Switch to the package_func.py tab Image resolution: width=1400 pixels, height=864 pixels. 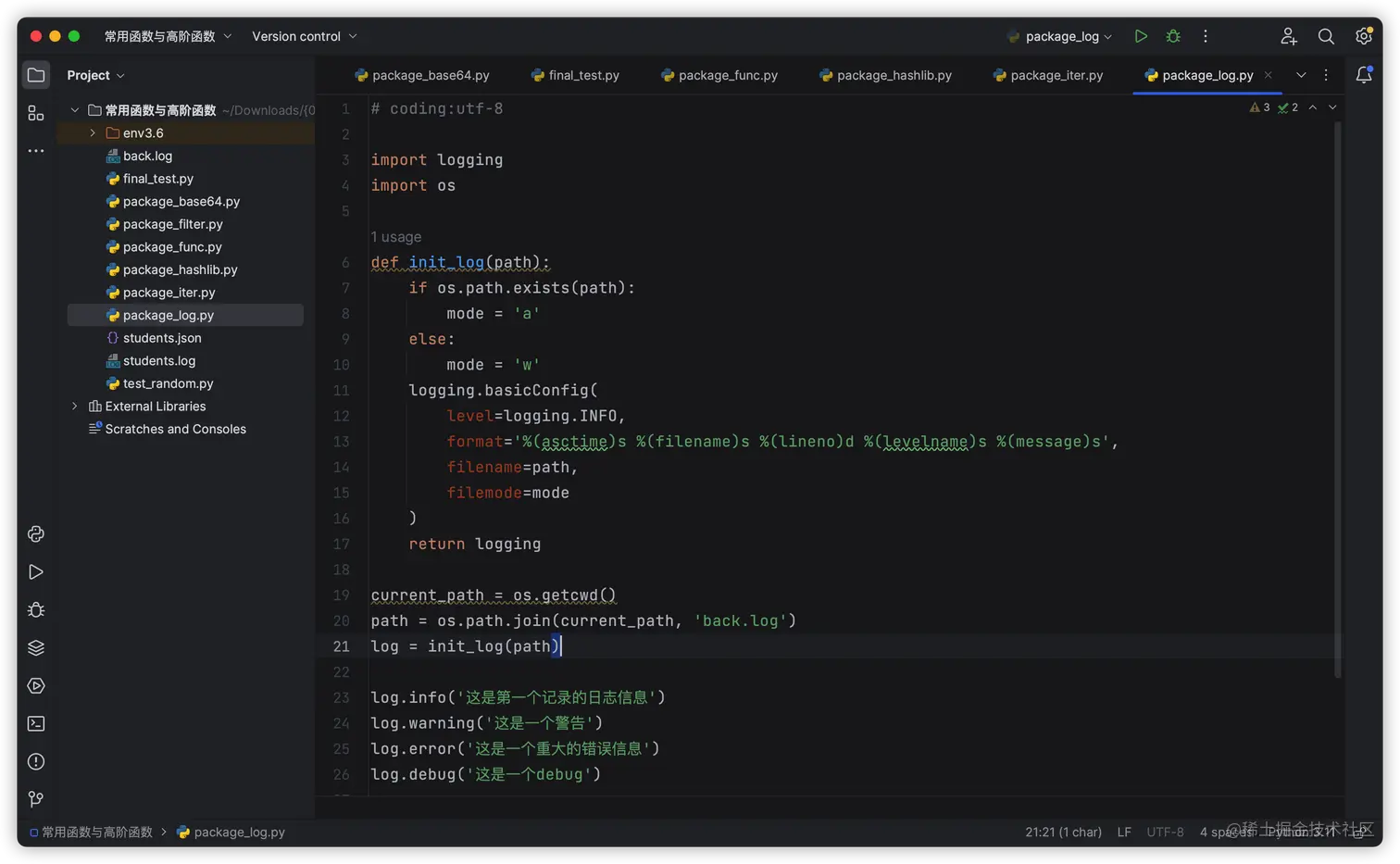point(719,75)
